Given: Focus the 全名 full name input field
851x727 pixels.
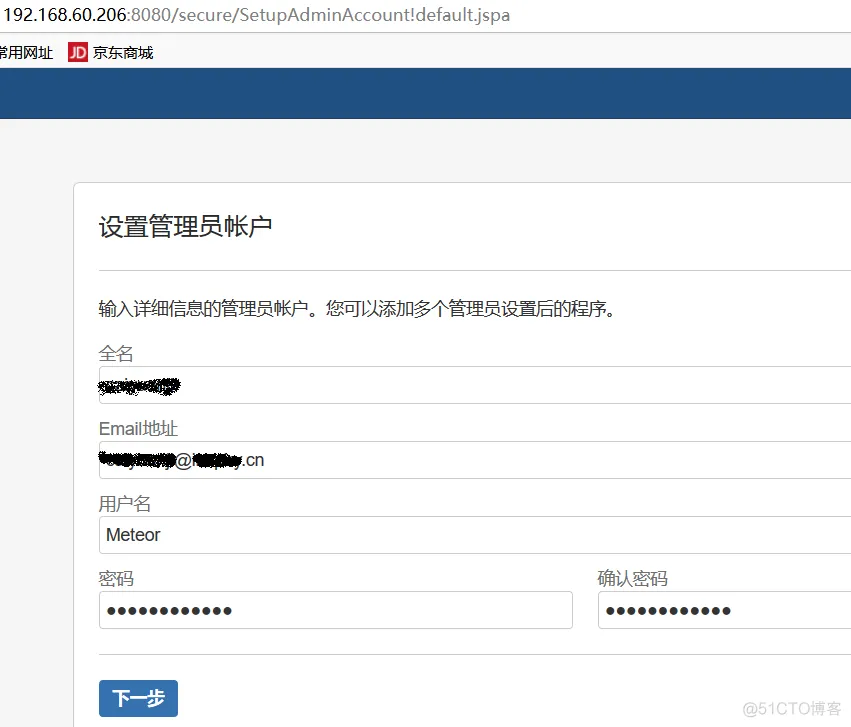Looking at the screenshot, I should (475, 385).
